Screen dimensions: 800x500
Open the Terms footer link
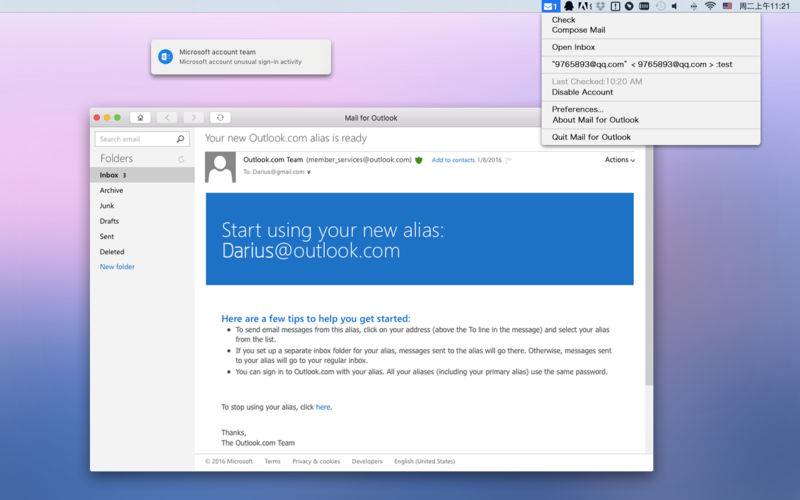point(272,461)
